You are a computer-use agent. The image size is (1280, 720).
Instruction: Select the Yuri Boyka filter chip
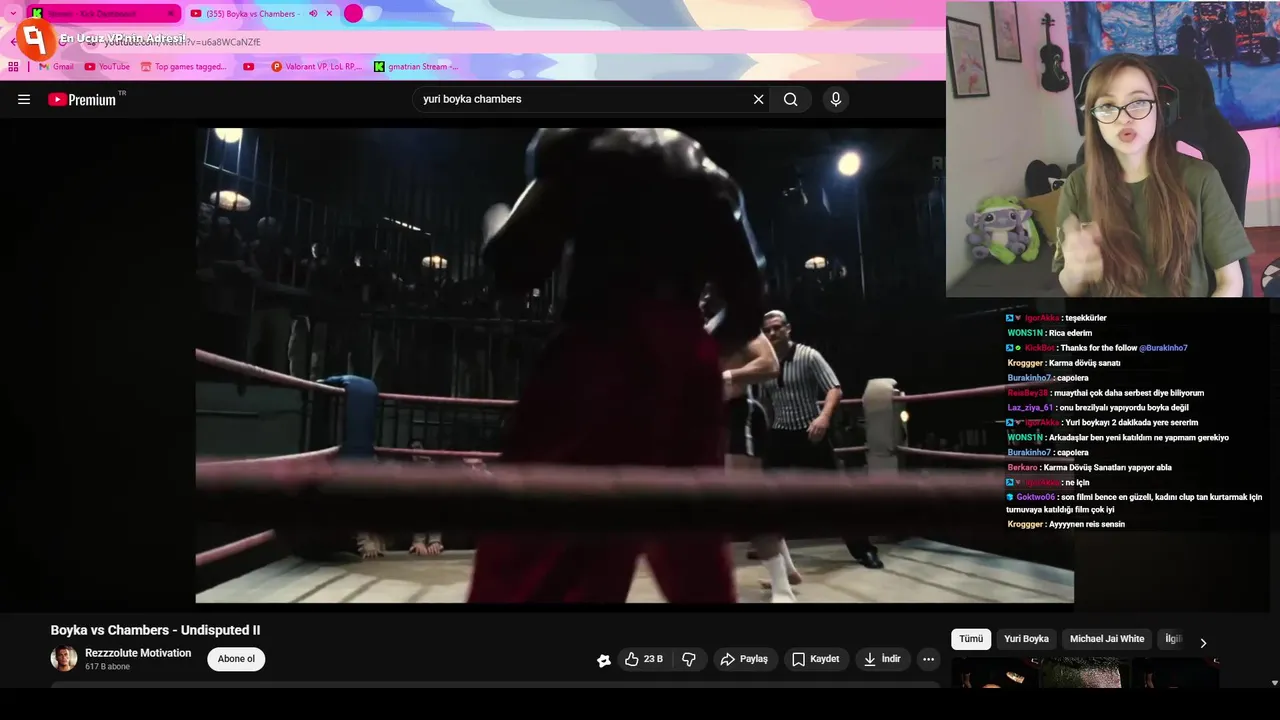[1026, 639]
